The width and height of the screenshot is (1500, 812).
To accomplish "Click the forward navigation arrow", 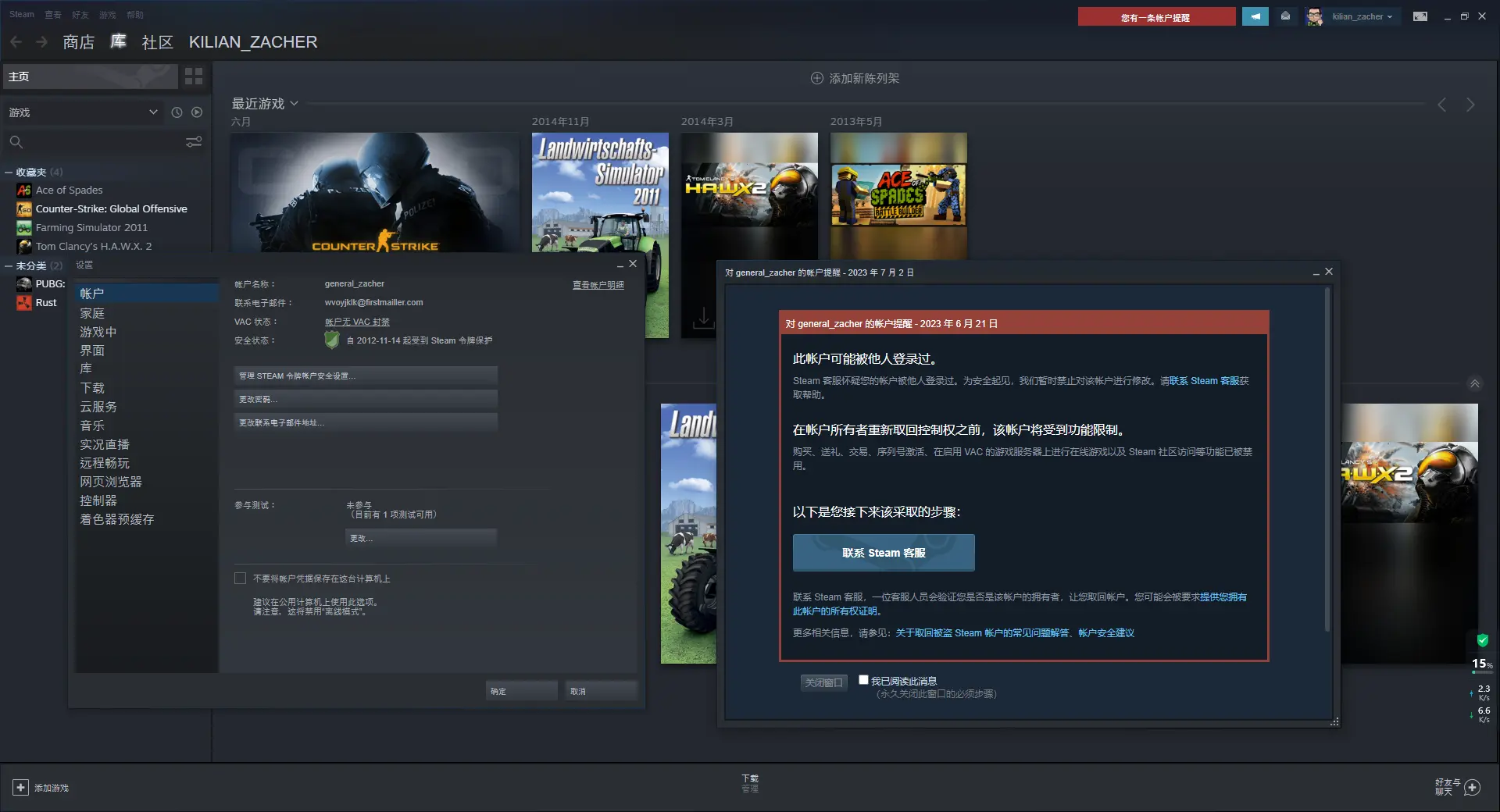I will tap(42, 42).
